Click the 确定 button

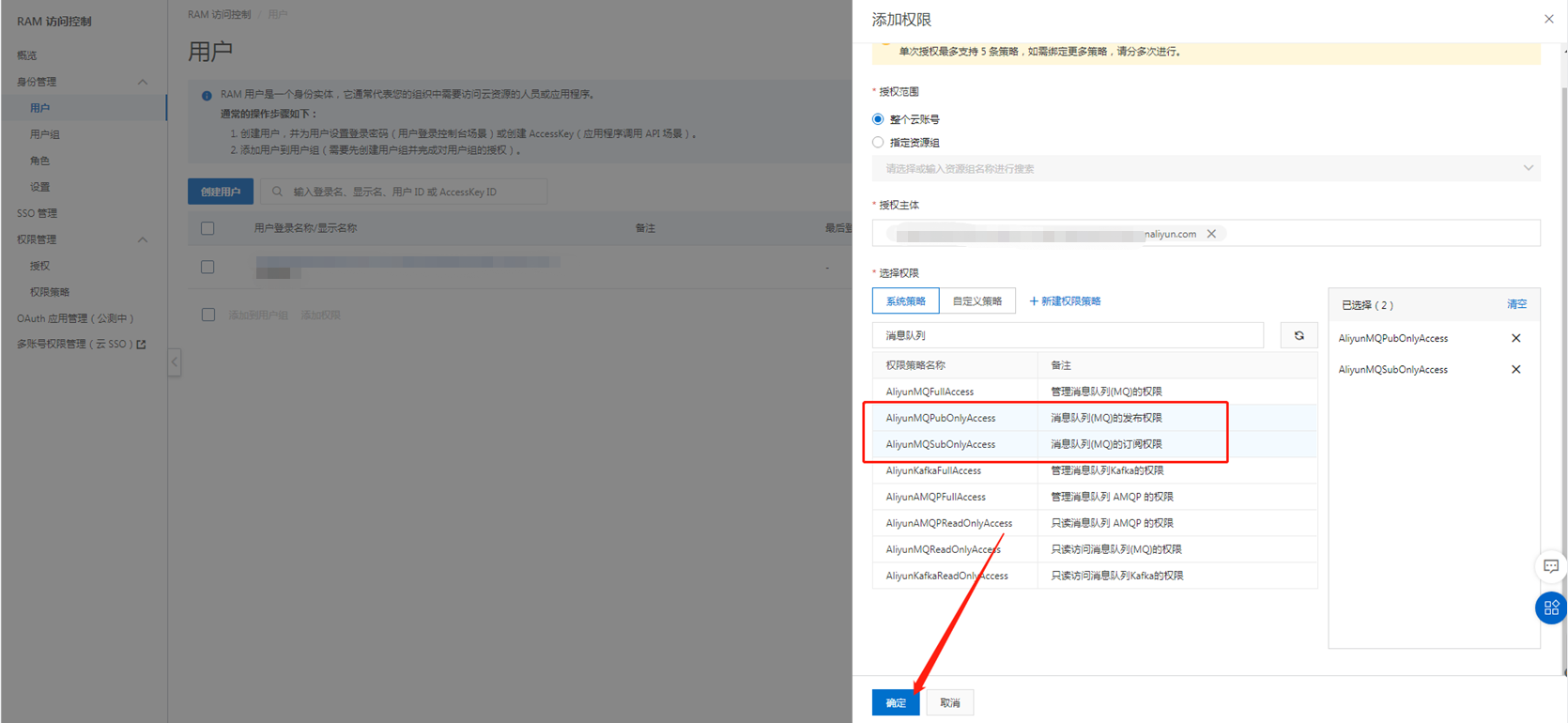click(895, 702)
